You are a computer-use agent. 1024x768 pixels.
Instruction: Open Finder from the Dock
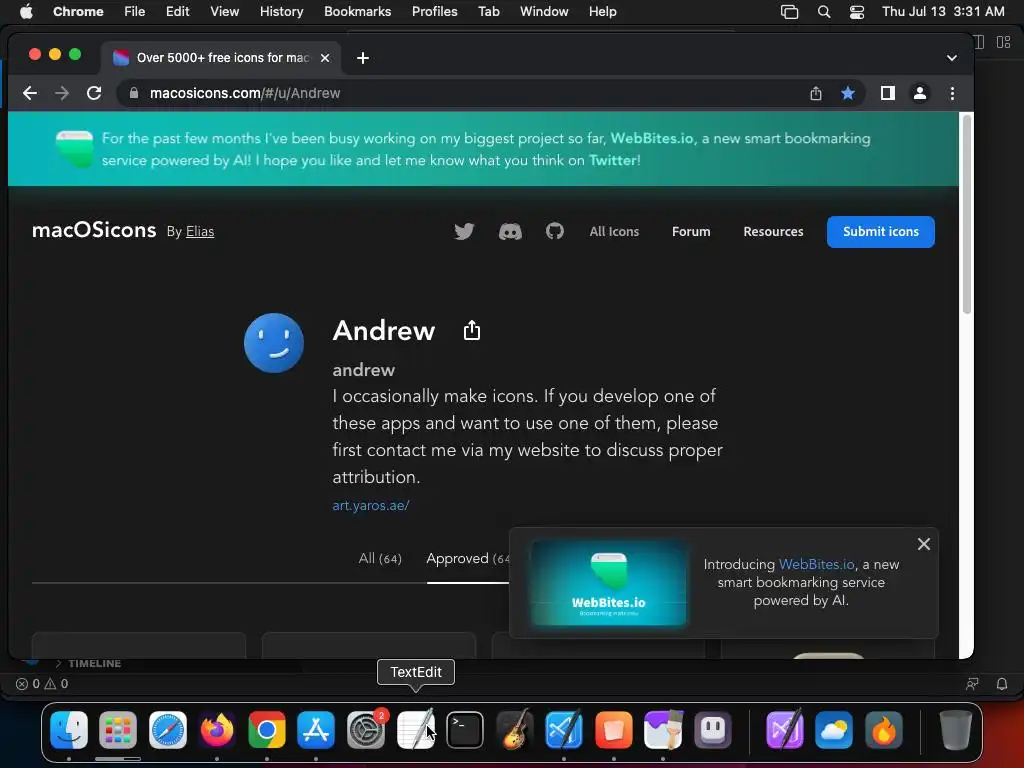coord(69,730)
